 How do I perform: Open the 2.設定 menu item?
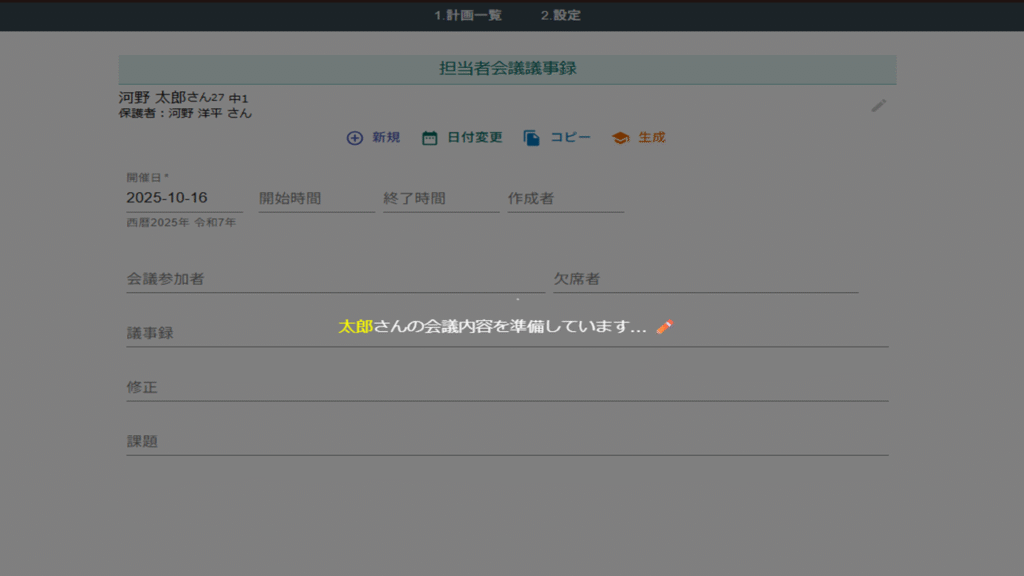click(560, 15)
